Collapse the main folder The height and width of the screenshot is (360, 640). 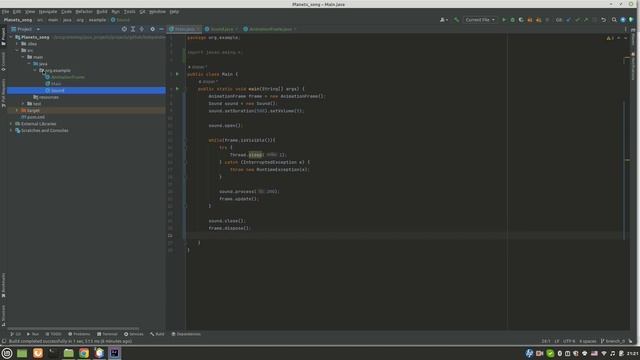23,57
